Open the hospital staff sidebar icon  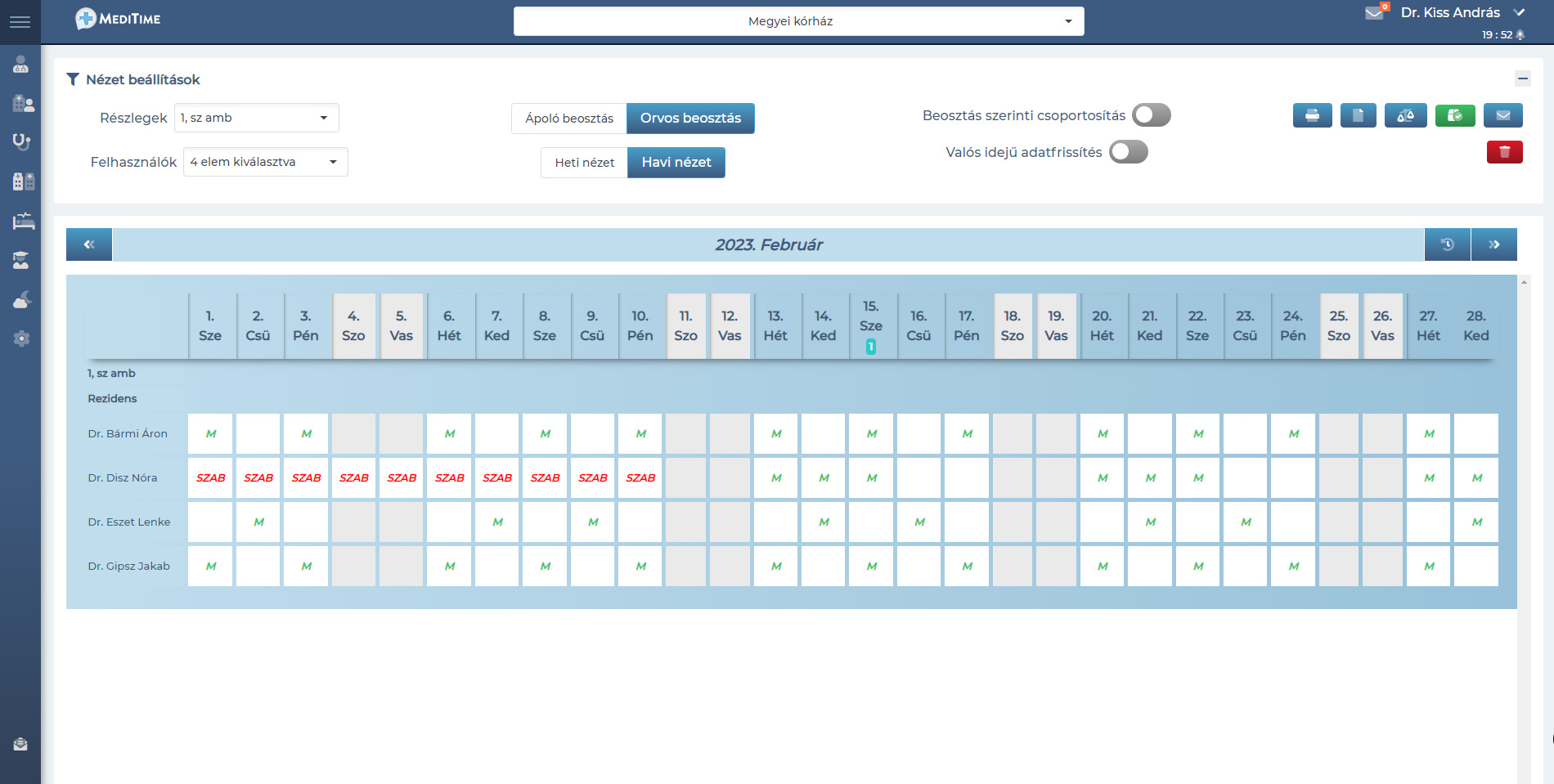click(23, 104)
